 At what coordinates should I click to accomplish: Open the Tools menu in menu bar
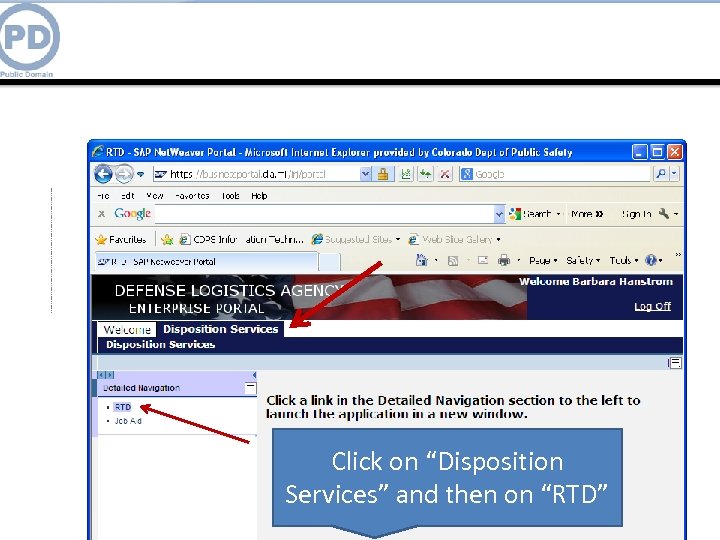(230, 196)
